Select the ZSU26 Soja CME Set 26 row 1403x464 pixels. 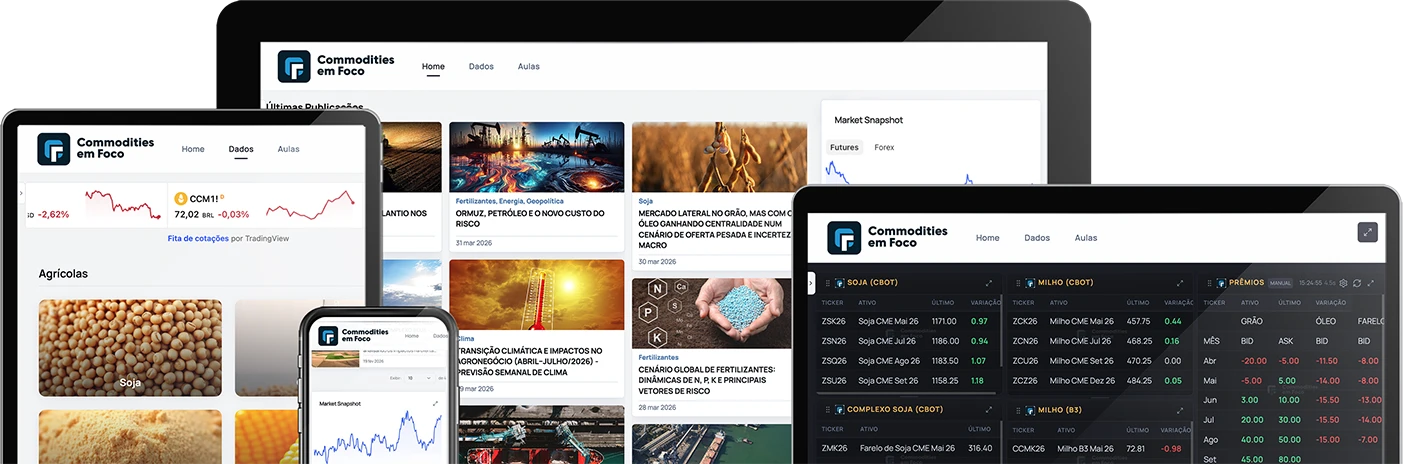coord(907,381)
